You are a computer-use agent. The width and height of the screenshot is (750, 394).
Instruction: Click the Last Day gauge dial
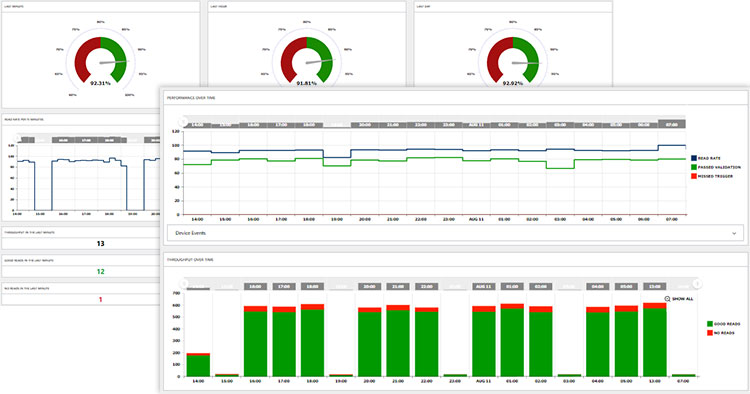click(x=513, y=59)
